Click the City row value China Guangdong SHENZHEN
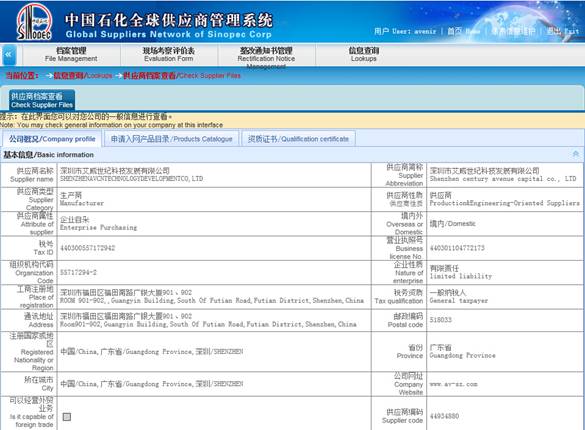Image resolution: width=585 pixels, height=430 pixels. (x=151, y=384)
